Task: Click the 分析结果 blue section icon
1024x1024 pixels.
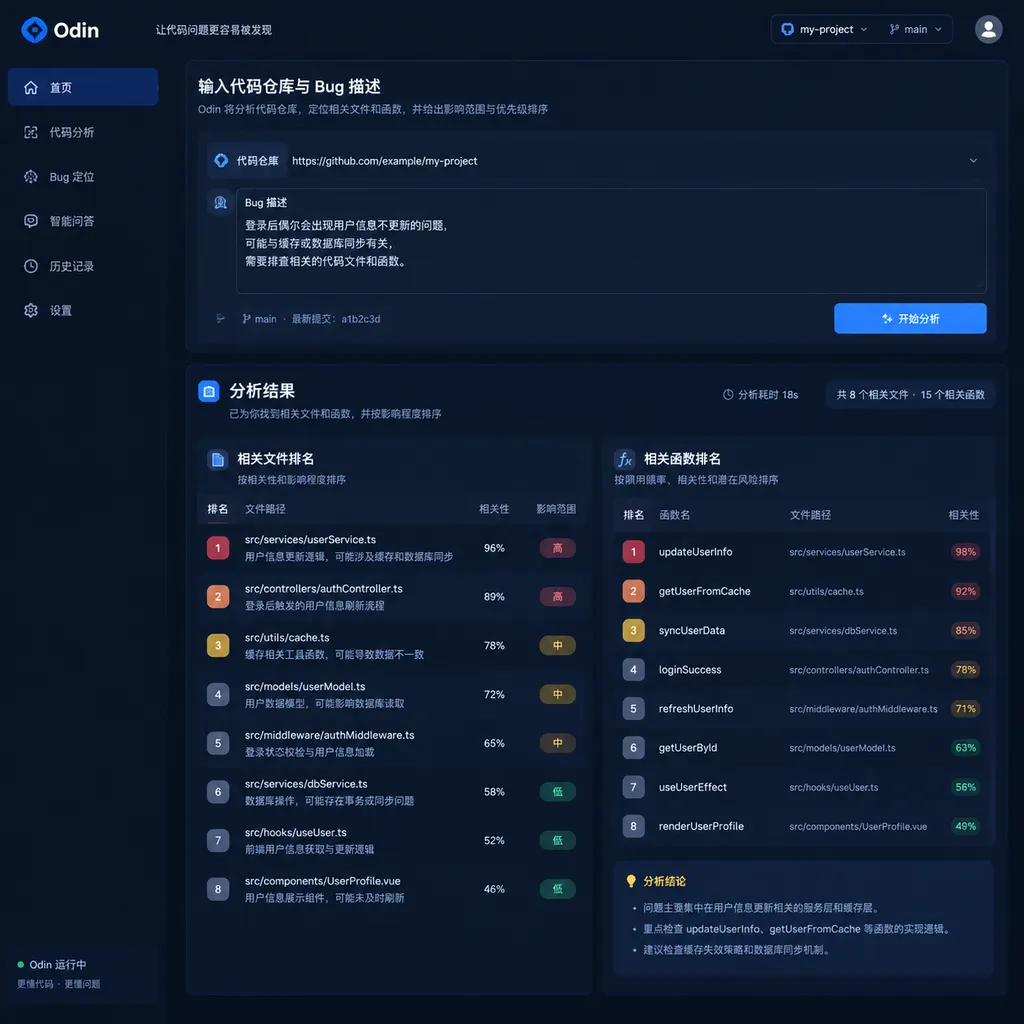Action: [x=209, y=391]
